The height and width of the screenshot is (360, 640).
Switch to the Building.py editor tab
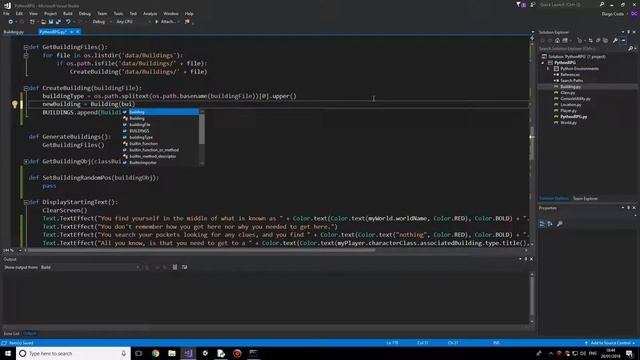point(14,32)
